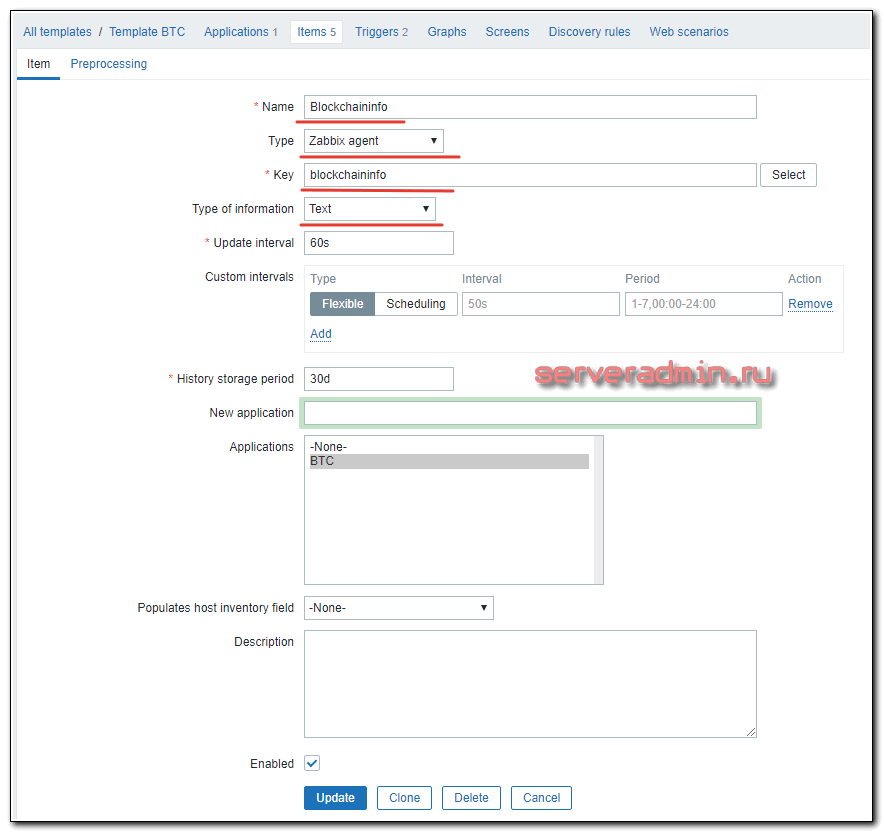Delete the Blockchaininfo item
This screenshot has width=884, height=833.
[x=471, y=797]
